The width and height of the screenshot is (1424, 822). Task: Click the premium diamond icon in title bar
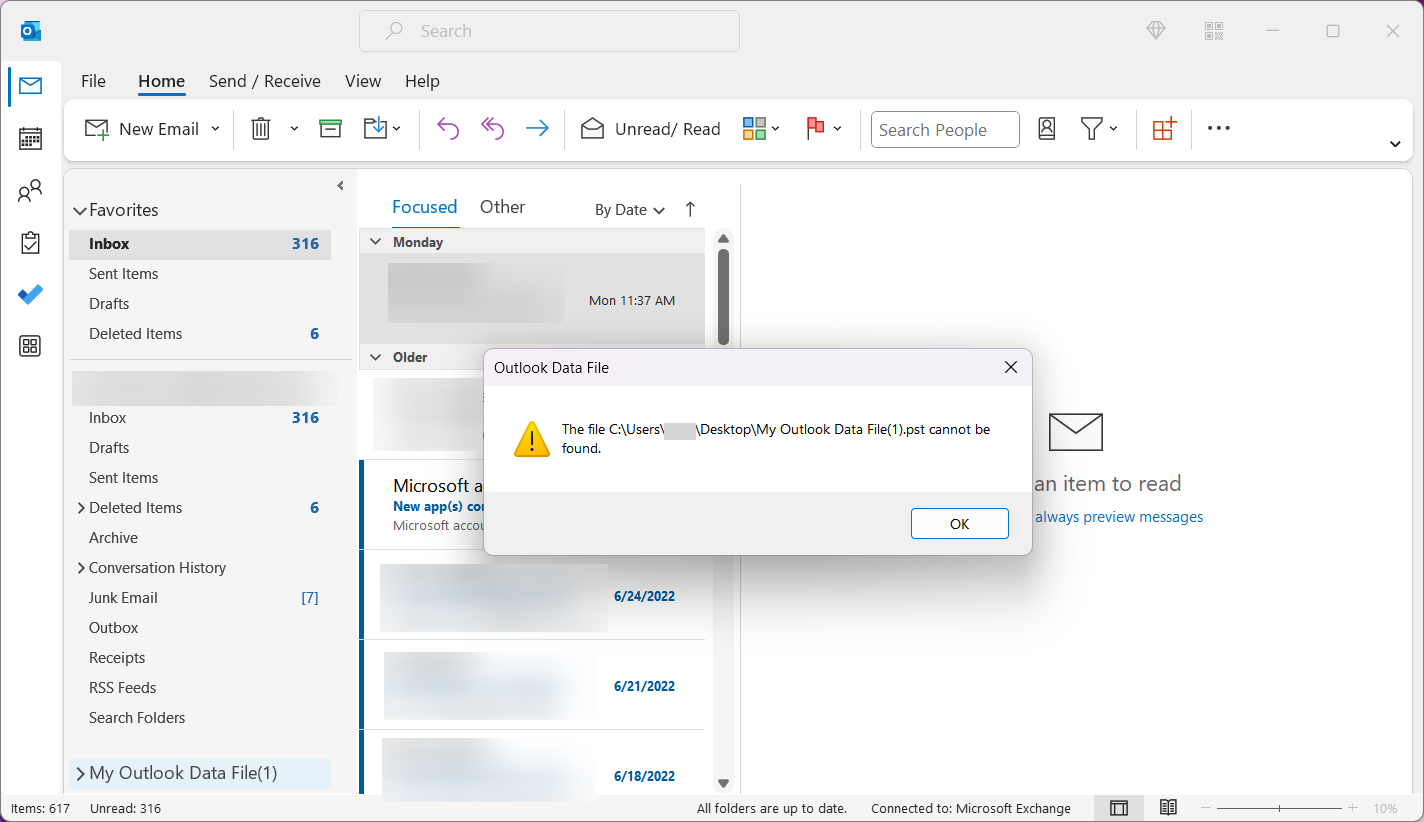1156,31
